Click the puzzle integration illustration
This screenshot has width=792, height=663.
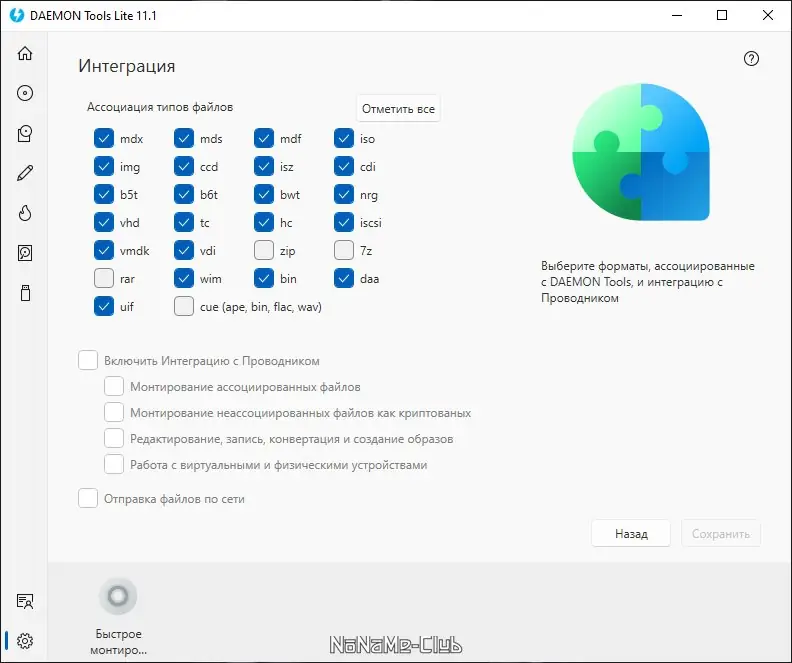point(641,152)
